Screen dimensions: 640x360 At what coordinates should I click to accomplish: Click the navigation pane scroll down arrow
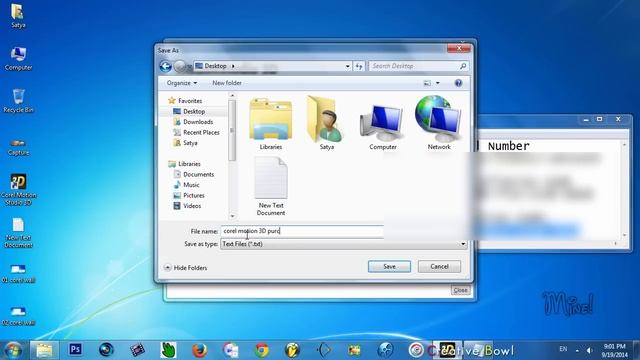pyautogui.click(x=232, y=216)
